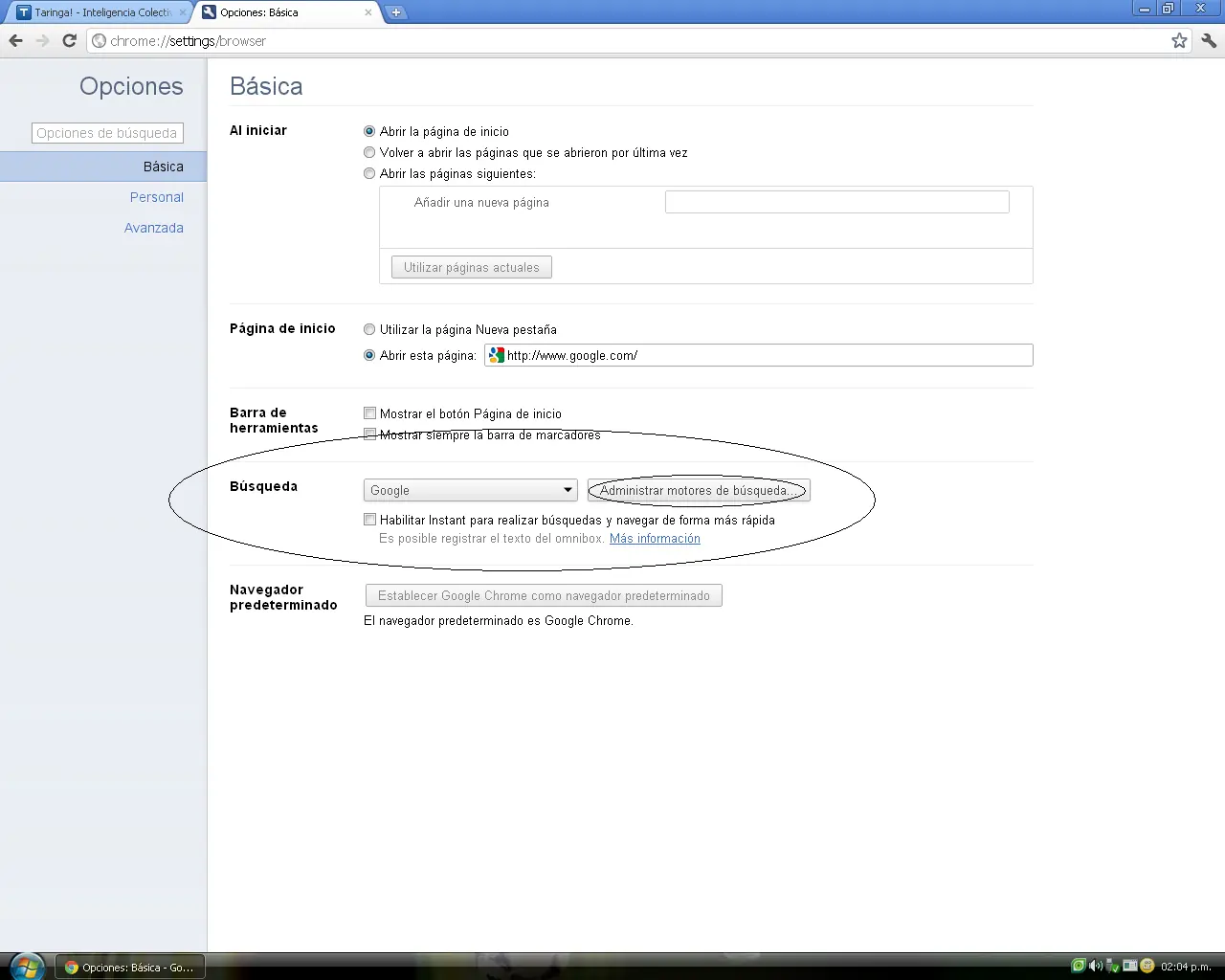Click the forward navigation arrow
This screenshot has height=980, width=1225.
(x=42, y=40)
